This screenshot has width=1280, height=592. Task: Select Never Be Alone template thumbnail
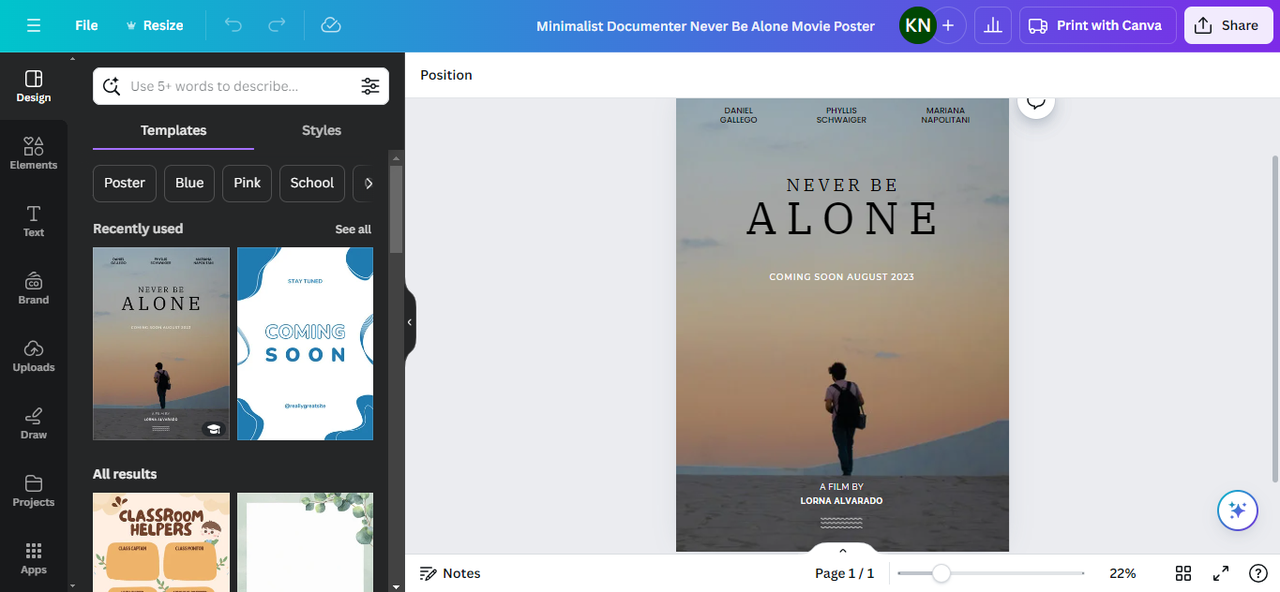[x=161, y=343]
